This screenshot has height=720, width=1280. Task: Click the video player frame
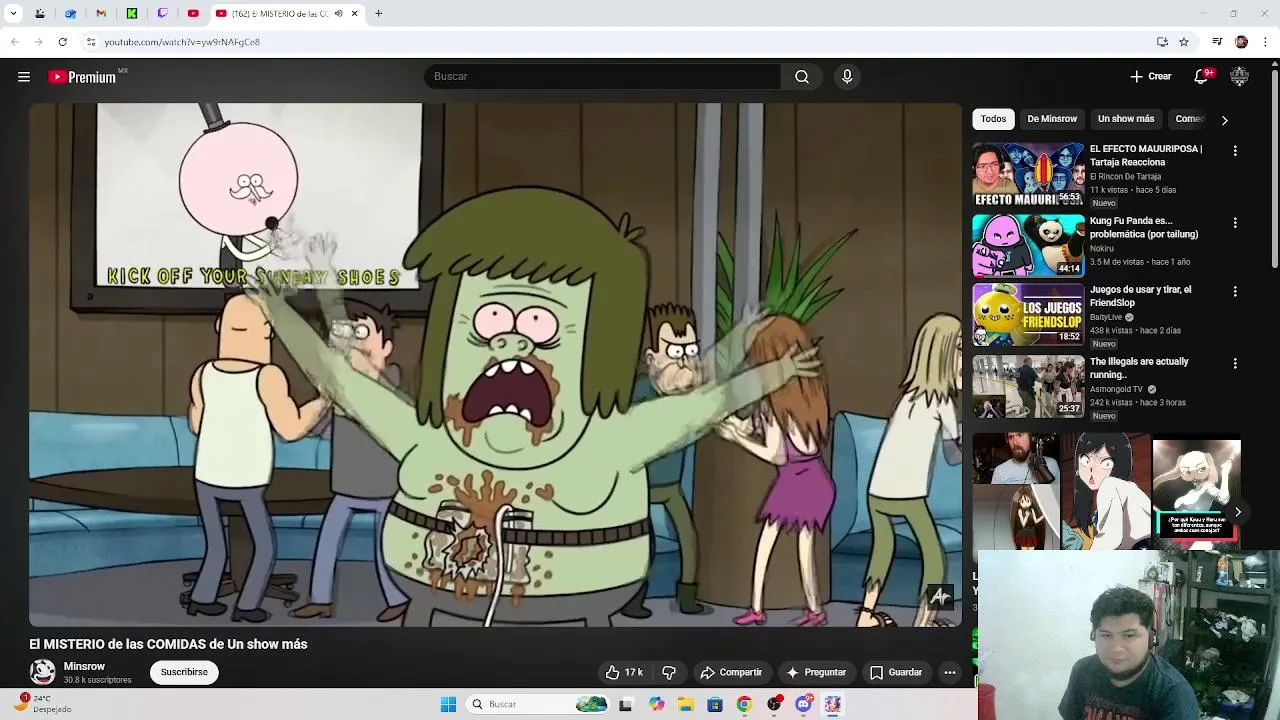[x=495, y=365]
